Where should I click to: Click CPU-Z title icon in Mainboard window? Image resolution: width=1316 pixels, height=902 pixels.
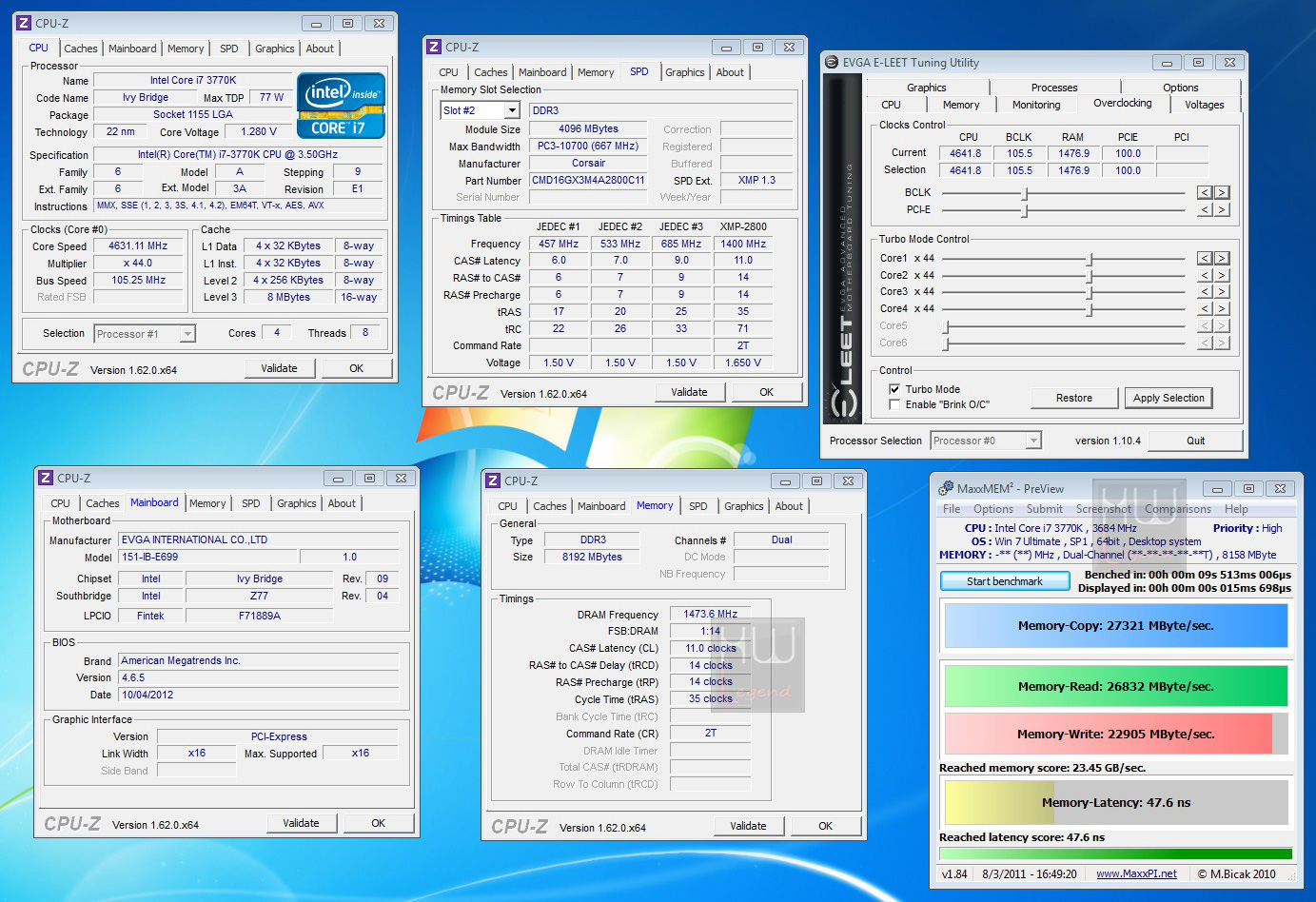[46, 478]
